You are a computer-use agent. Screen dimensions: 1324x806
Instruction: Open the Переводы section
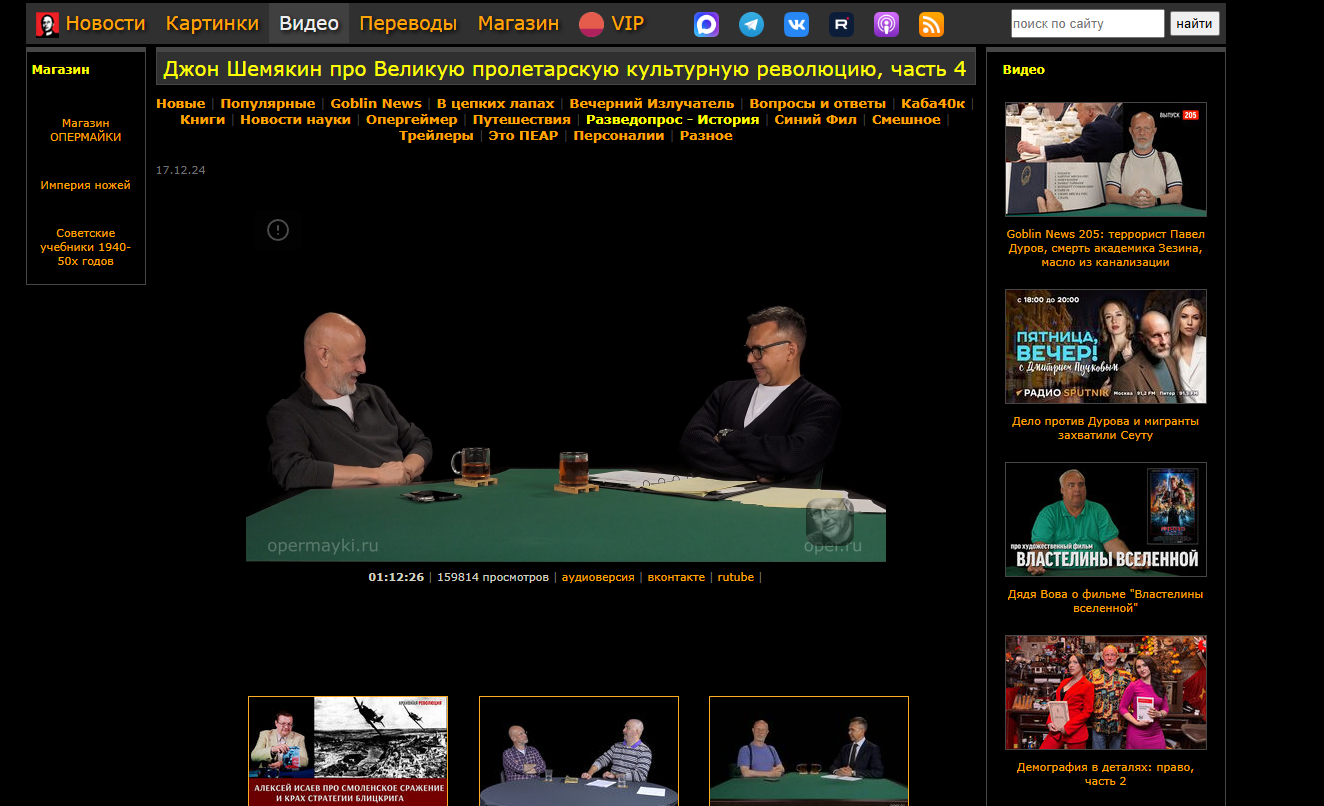(x=408, y=24)
